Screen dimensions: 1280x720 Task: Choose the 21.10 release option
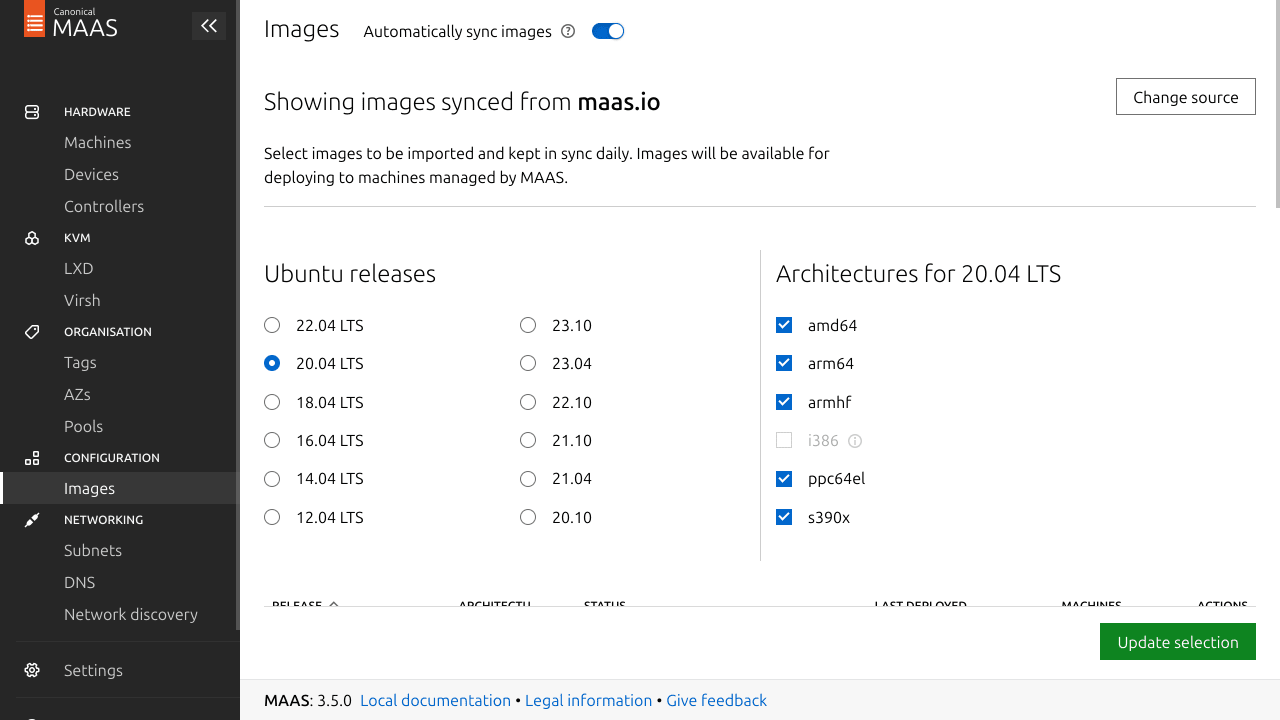528,440
